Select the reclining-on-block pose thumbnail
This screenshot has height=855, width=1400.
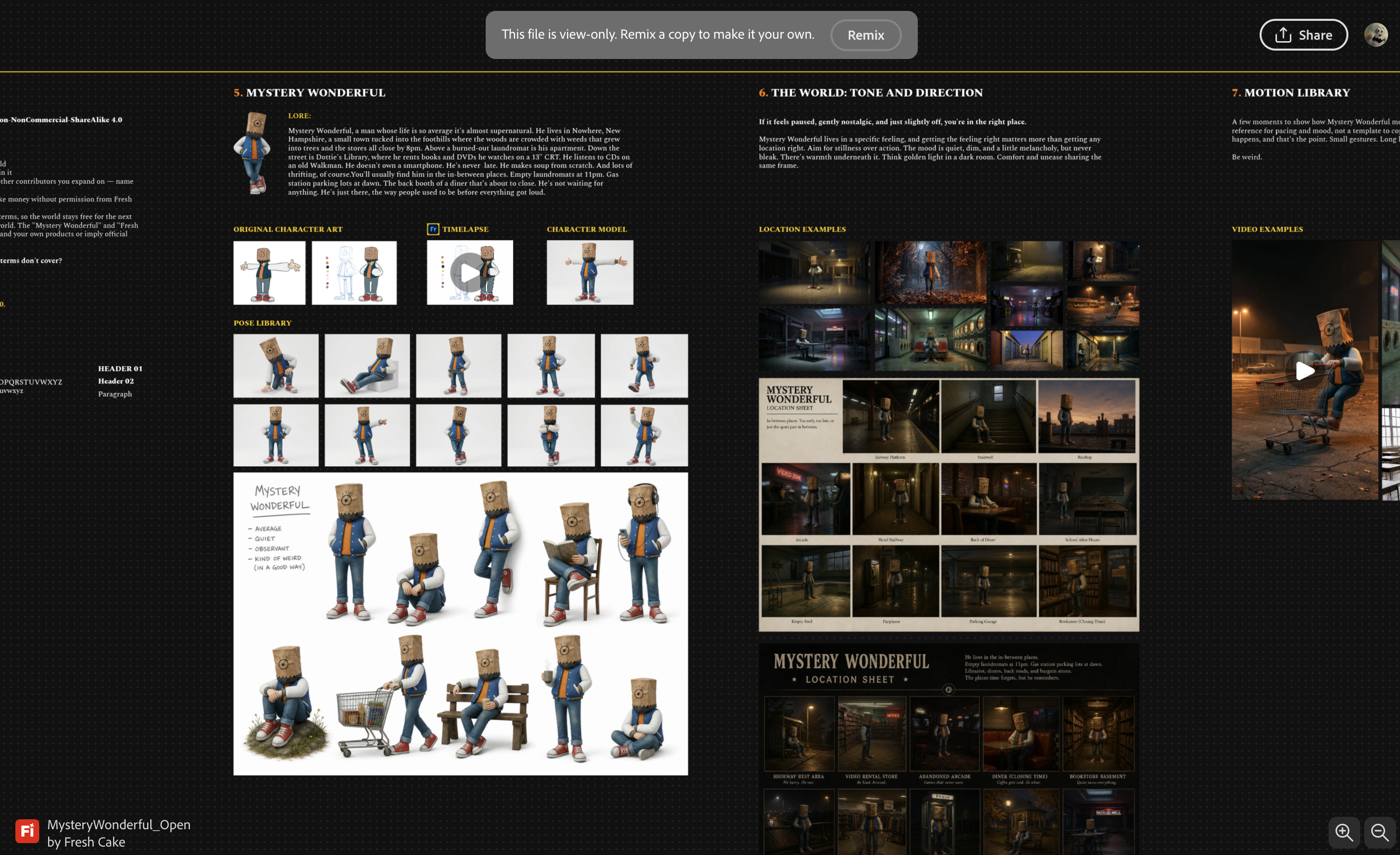367,366
